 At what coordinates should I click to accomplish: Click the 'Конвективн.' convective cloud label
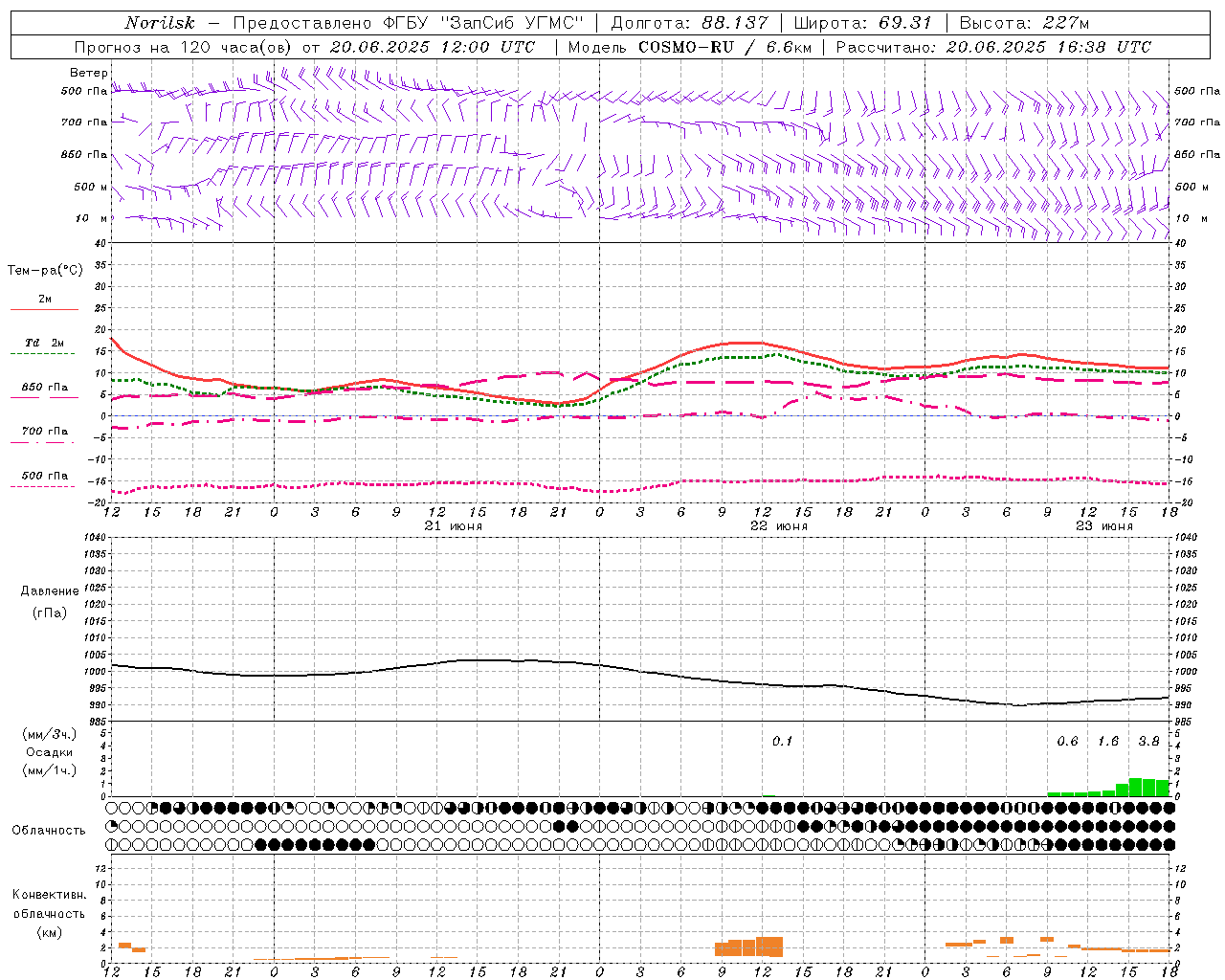(x=50, y=895)
